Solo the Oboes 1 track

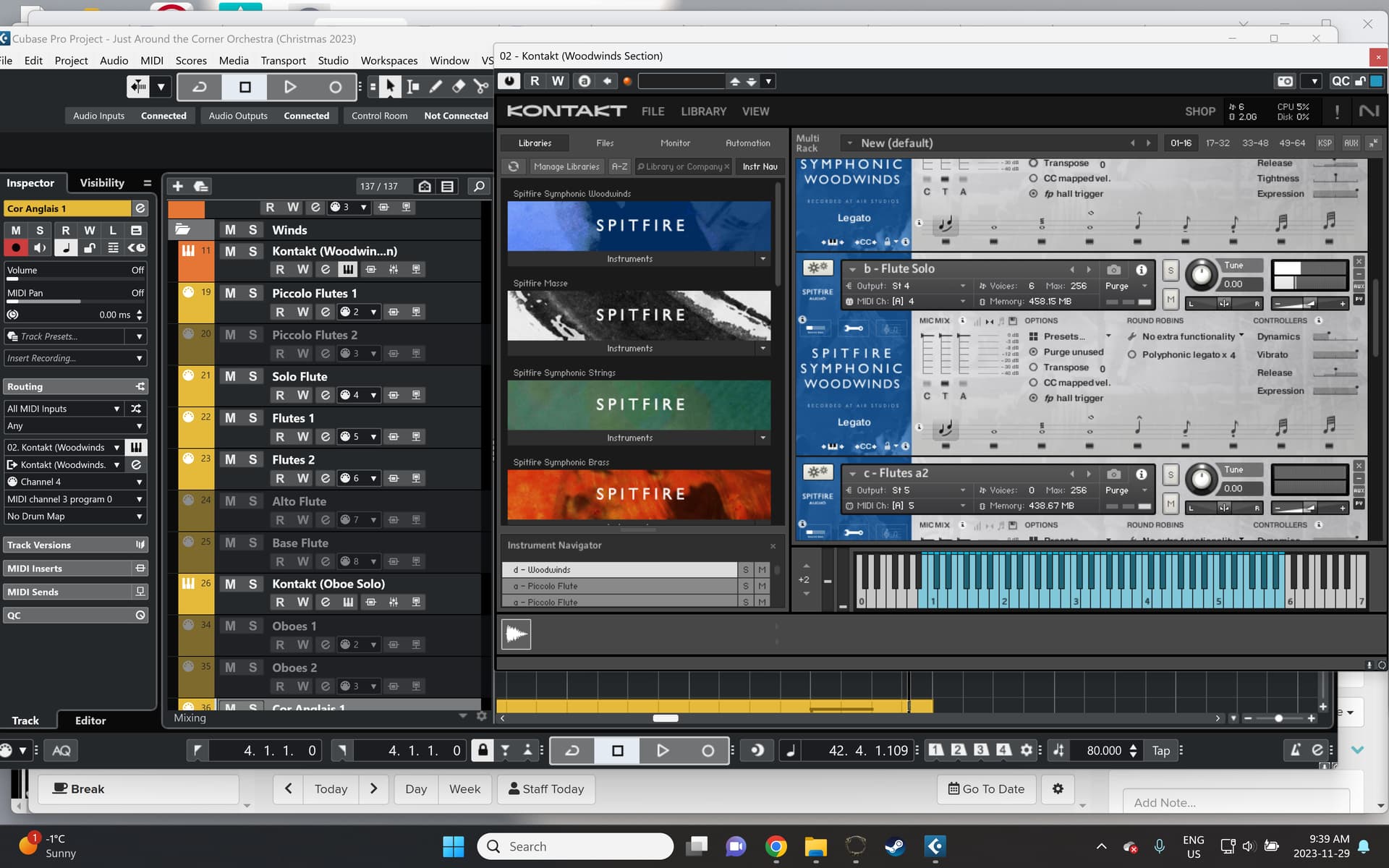(252, 625)
